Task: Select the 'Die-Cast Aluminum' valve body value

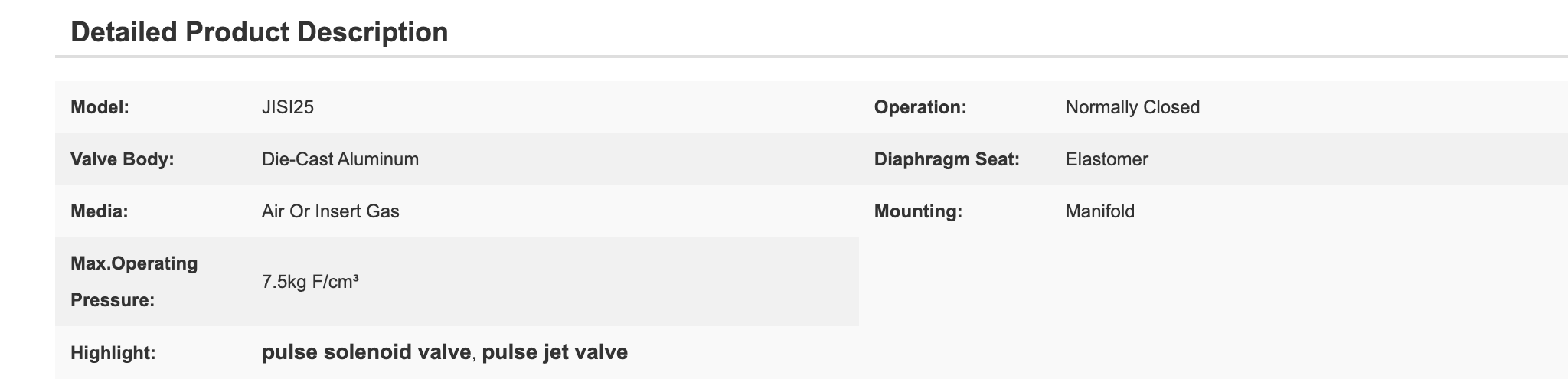Action: (340, 159)
